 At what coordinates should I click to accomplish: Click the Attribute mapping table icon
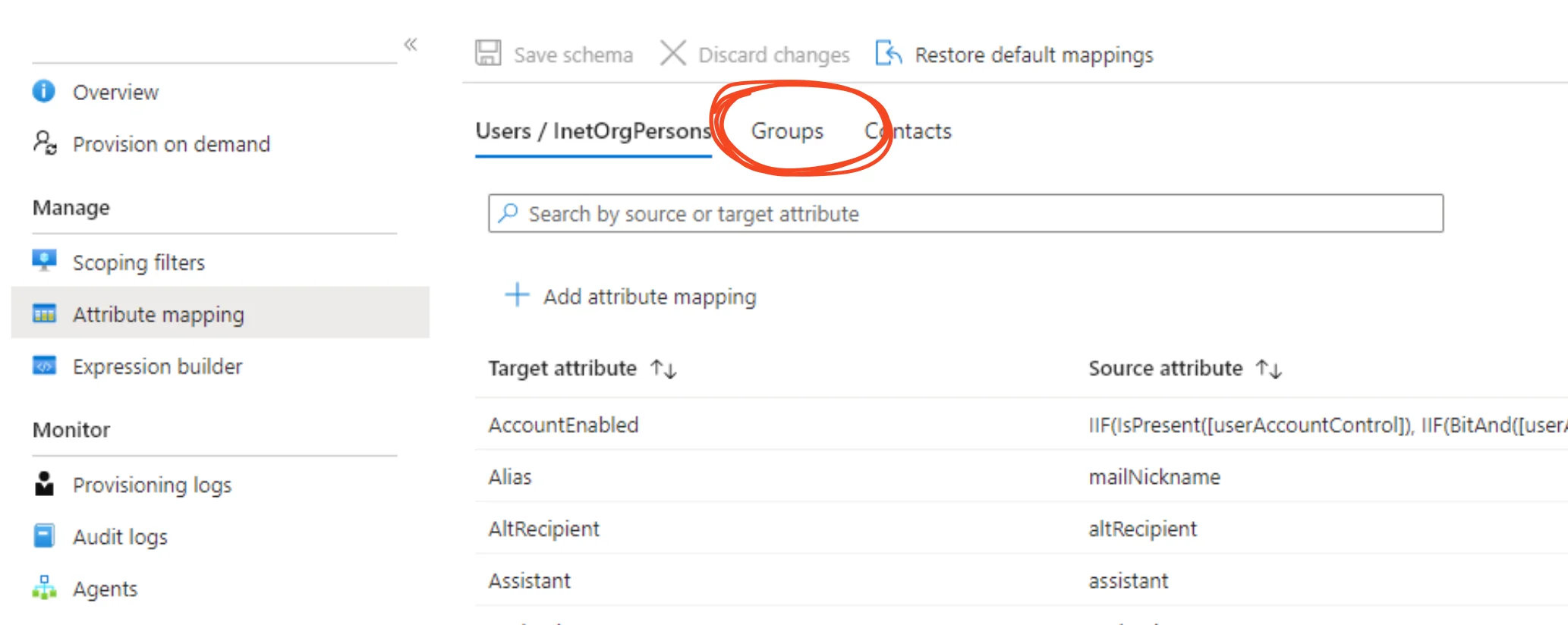point(44,313)
